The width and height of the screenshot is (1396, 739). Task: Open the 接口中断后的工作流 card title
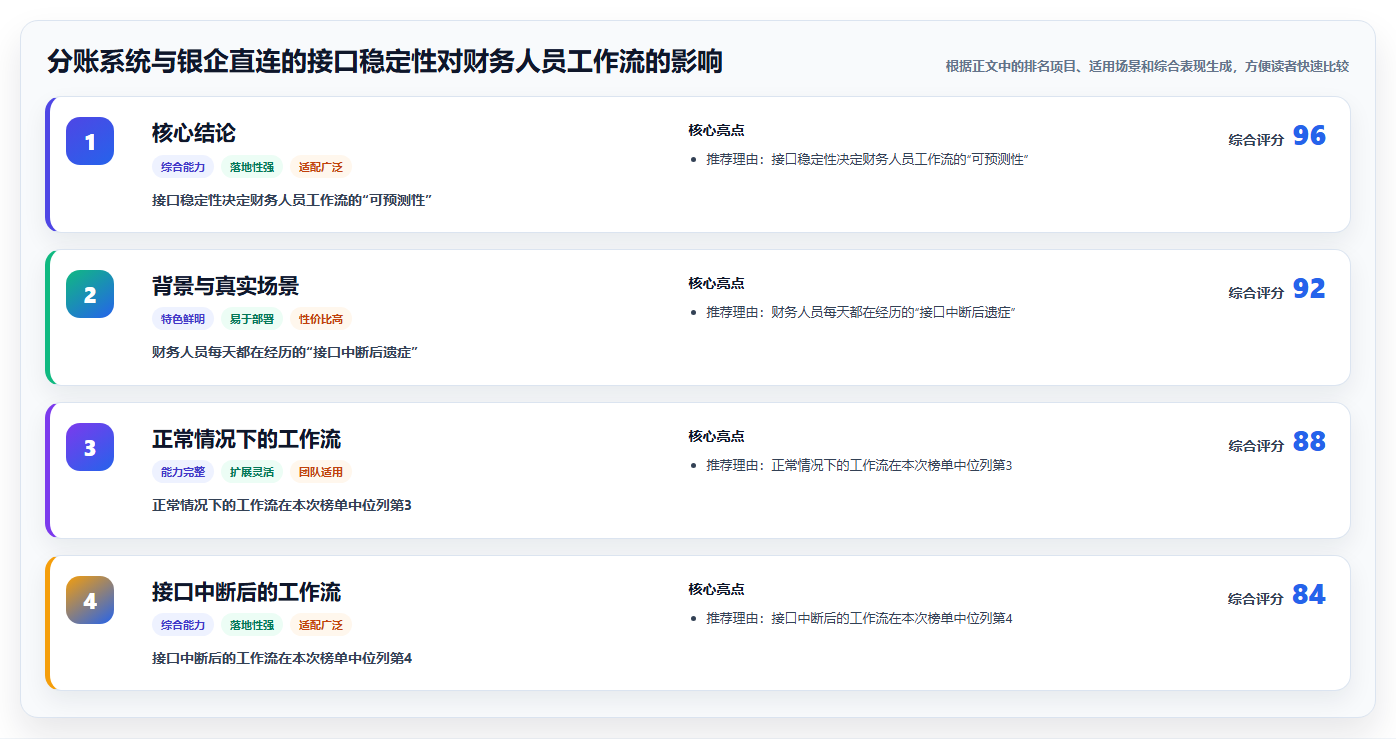point(246,592)
